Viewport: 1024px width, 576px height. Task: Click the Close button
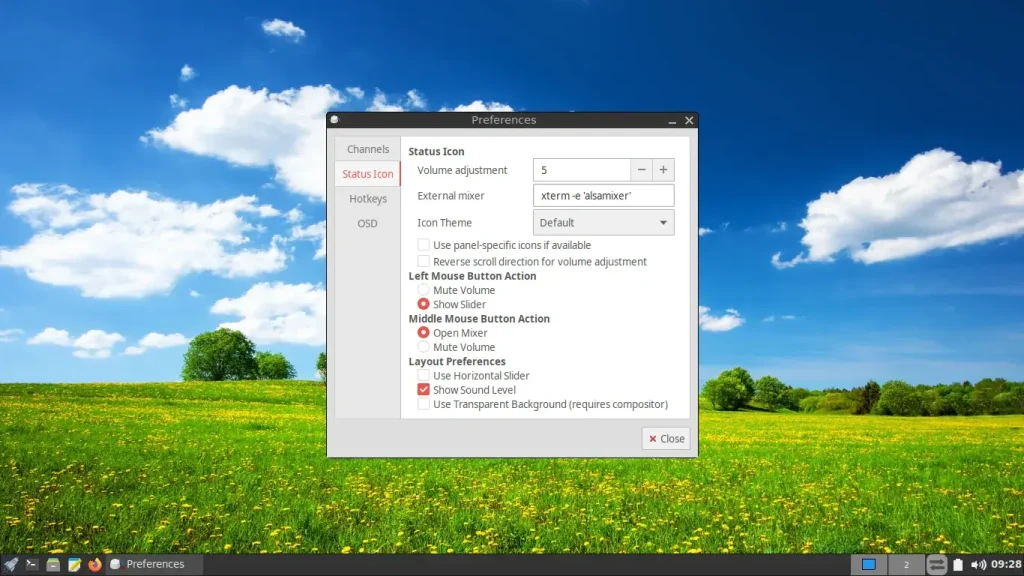[x=665, y=439]
